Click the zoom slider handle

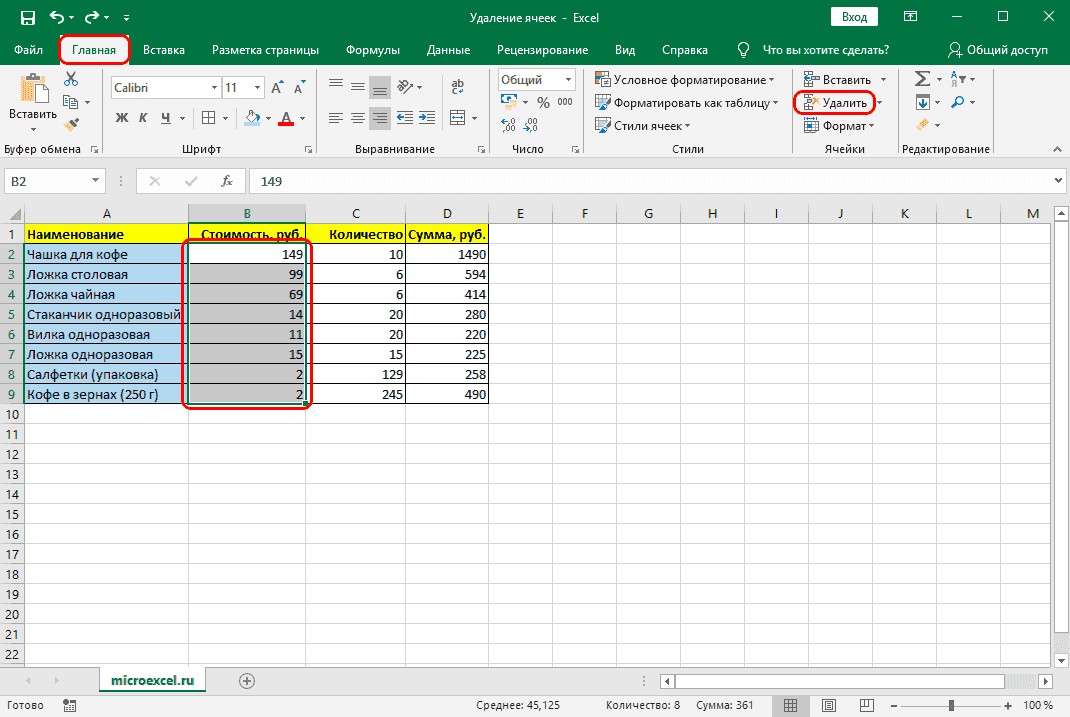click(950, 705)
